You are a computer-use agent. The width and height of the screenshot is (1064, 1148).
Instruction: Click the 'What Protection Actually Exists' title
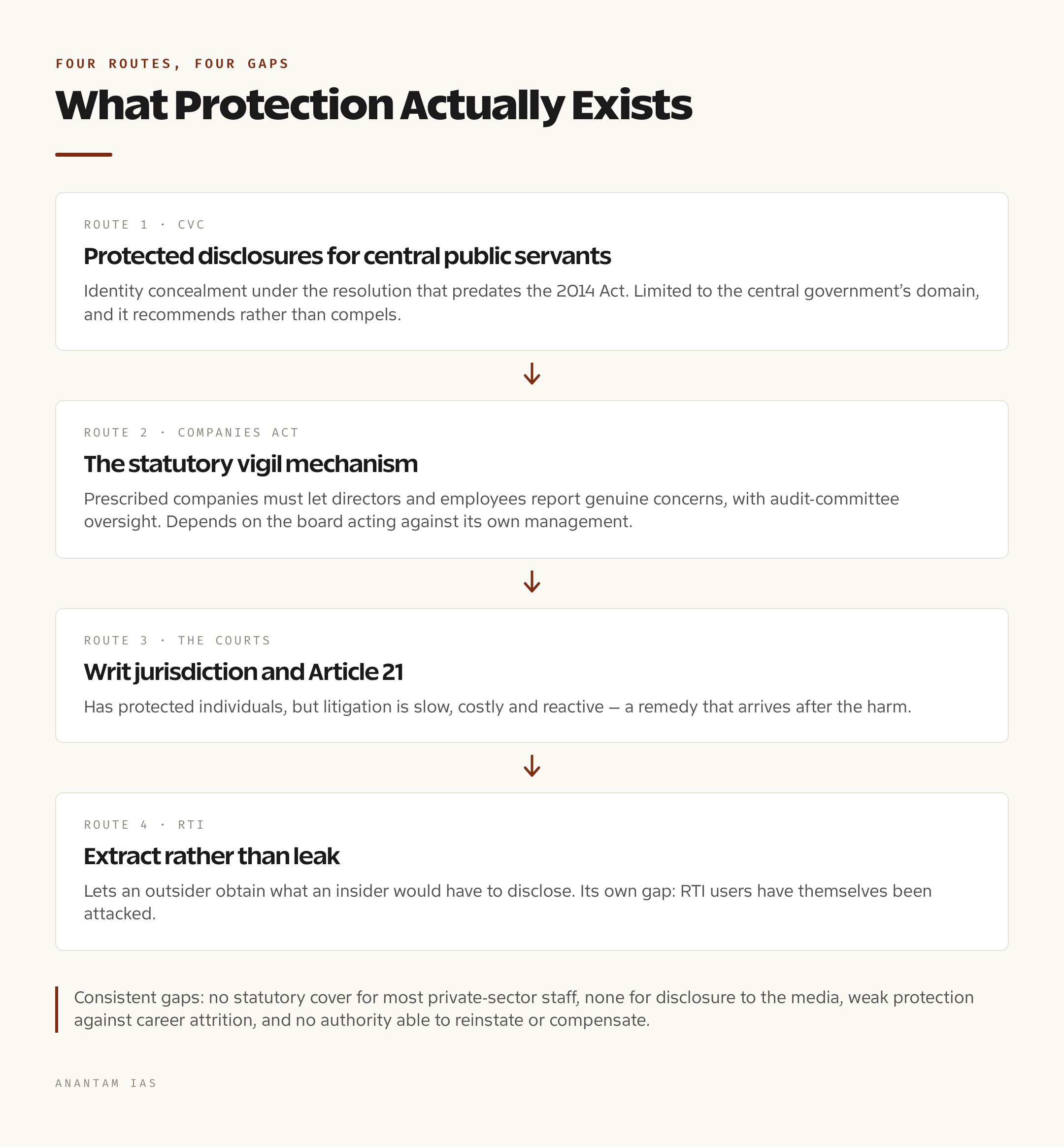point(374,106)
